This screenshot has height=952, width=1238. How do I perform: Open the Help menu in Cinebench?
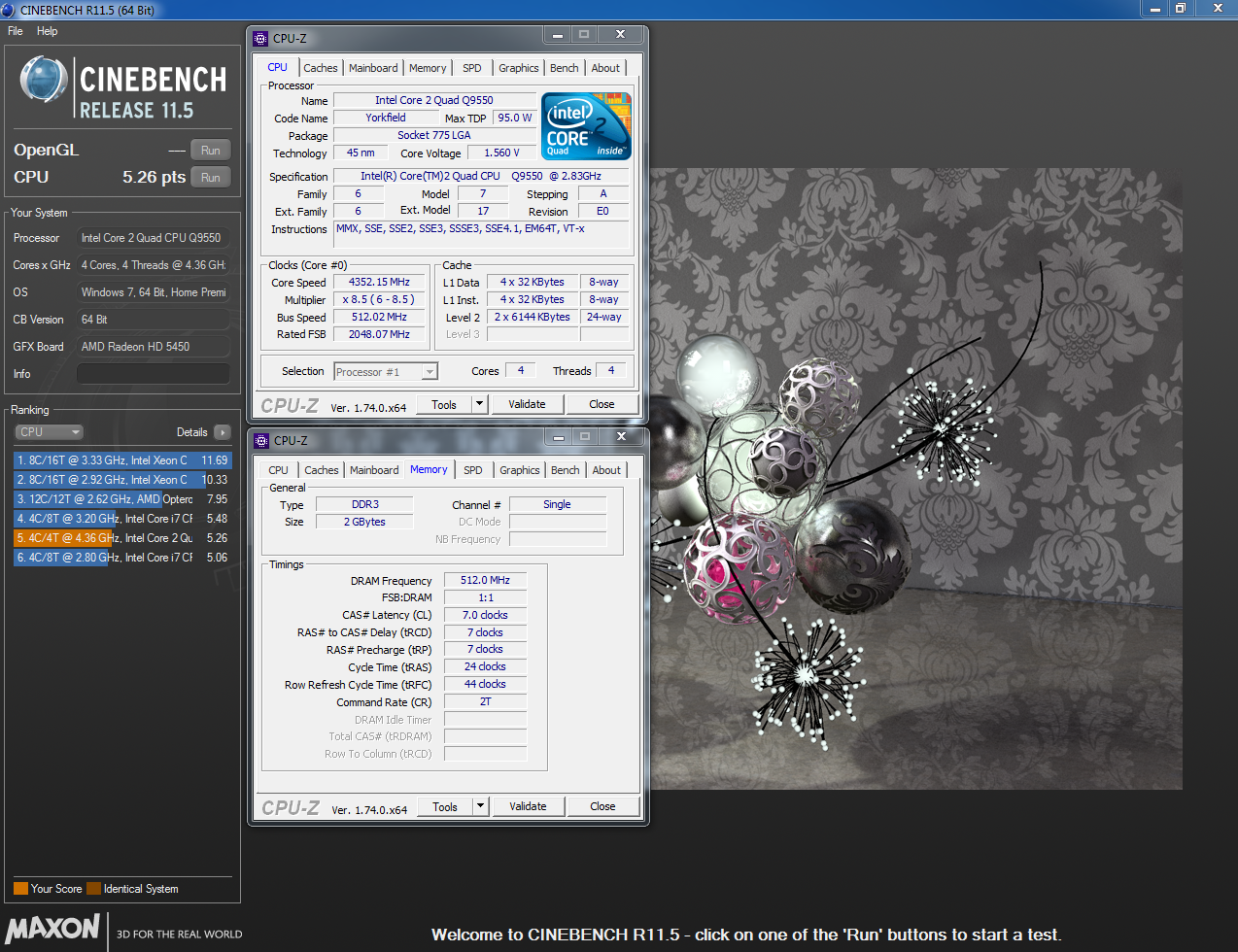tap(47, 31)
